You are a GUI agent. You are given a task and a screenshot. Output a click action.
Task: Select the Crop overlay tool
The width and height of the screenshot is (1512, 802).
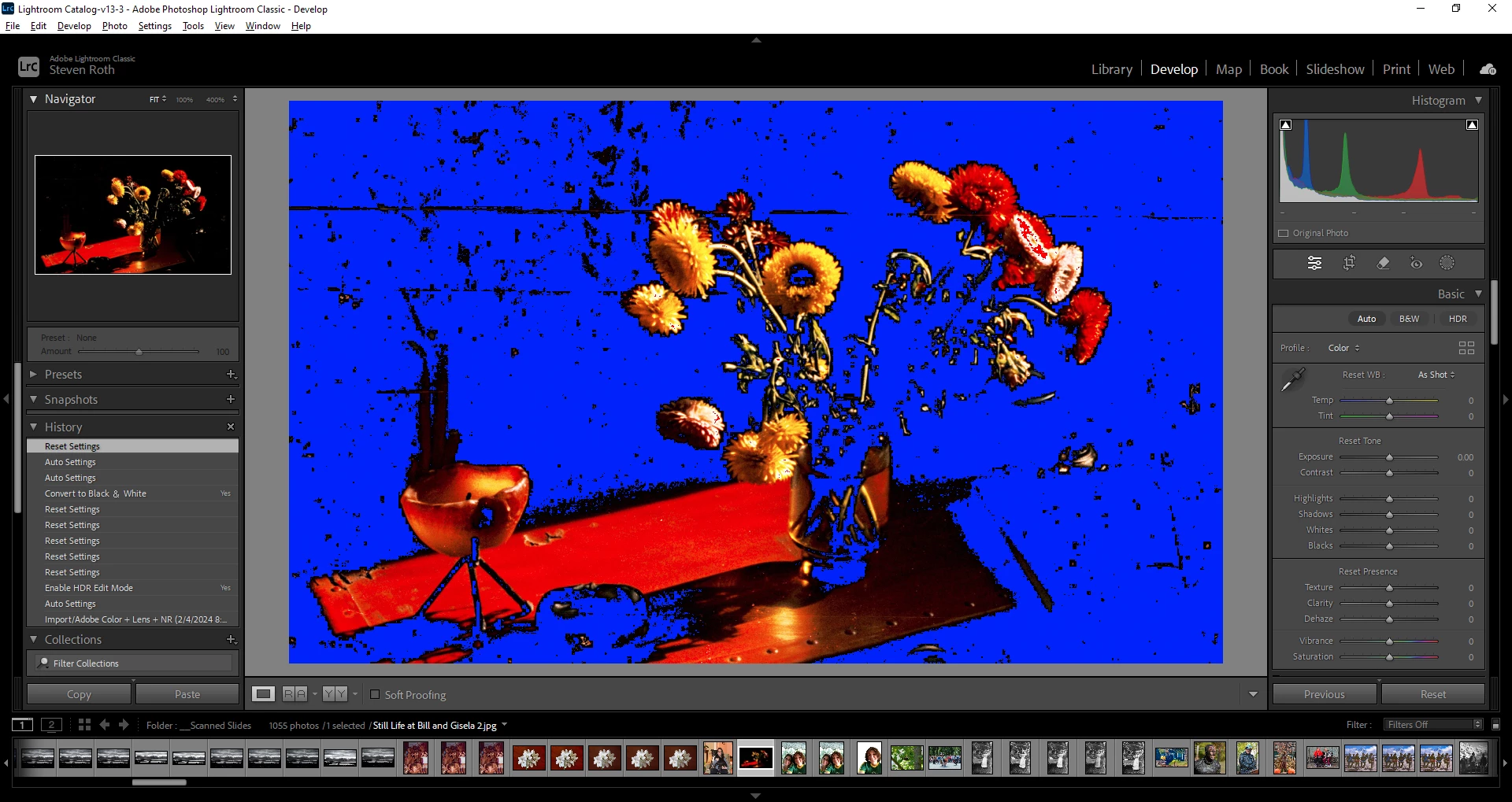point(1349,263)
